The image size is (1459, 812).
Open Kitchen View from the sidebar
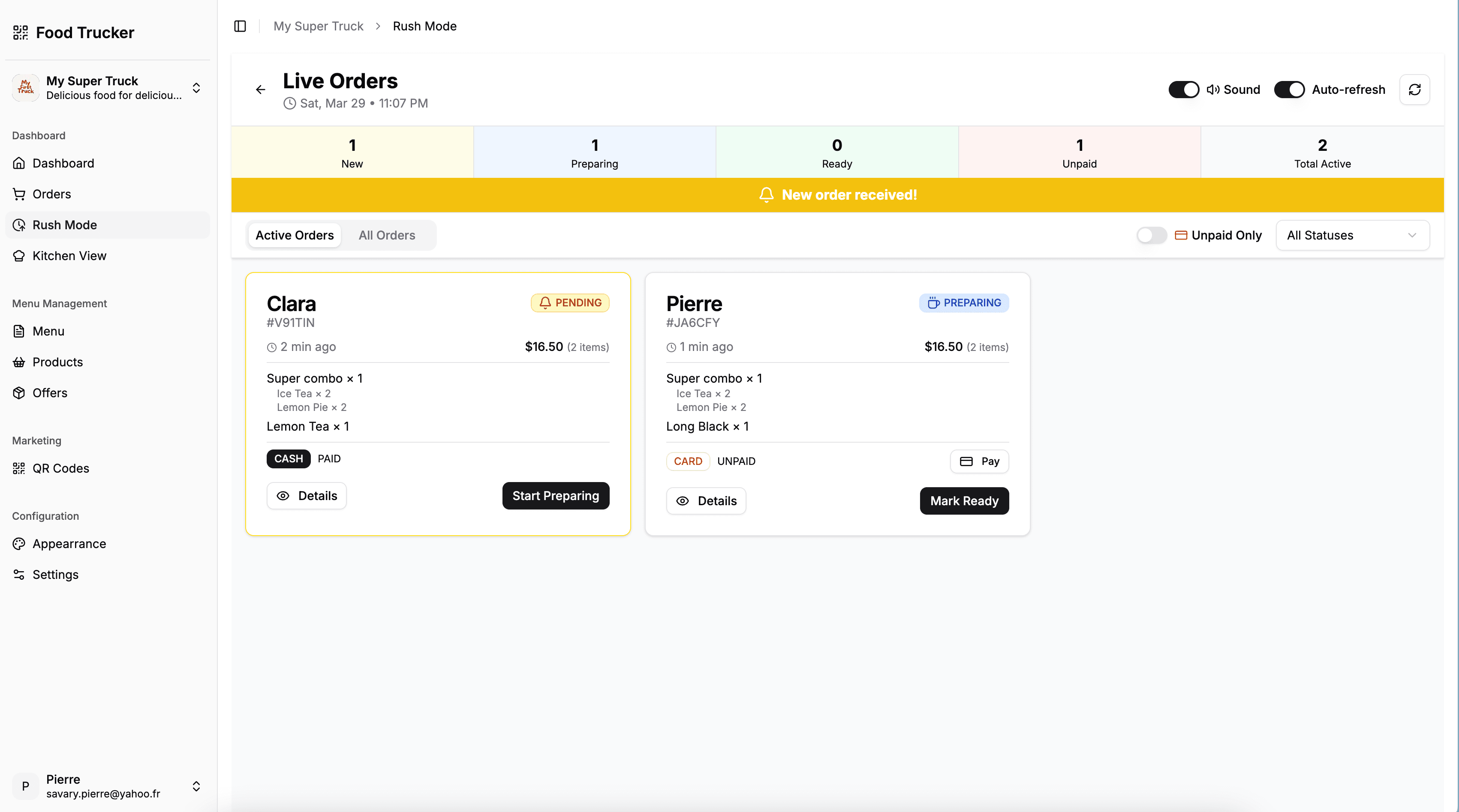tap(69, 255)
